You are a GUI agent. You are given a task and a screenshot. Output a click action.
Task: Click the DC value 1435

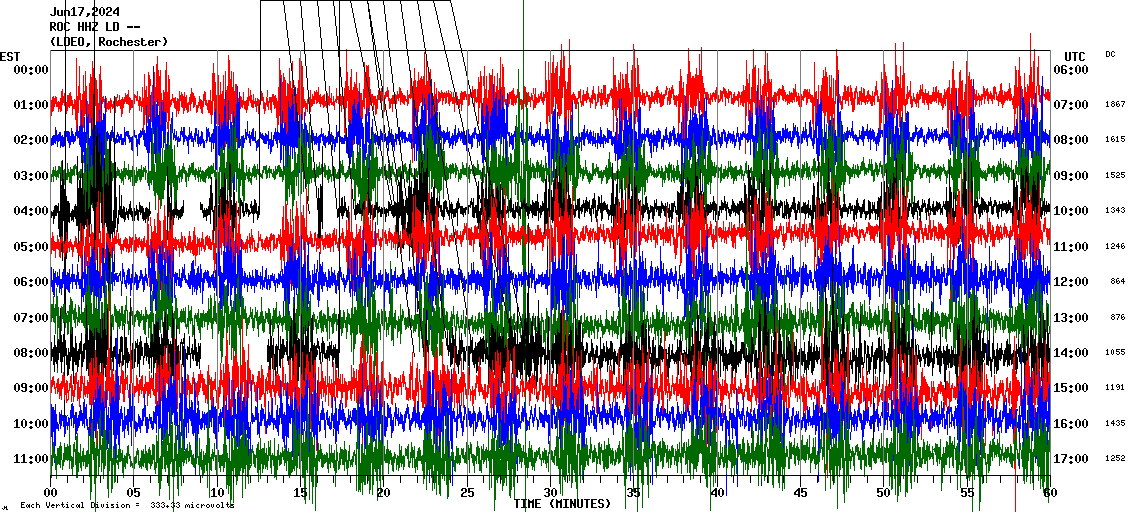[x=1115, y=424]
